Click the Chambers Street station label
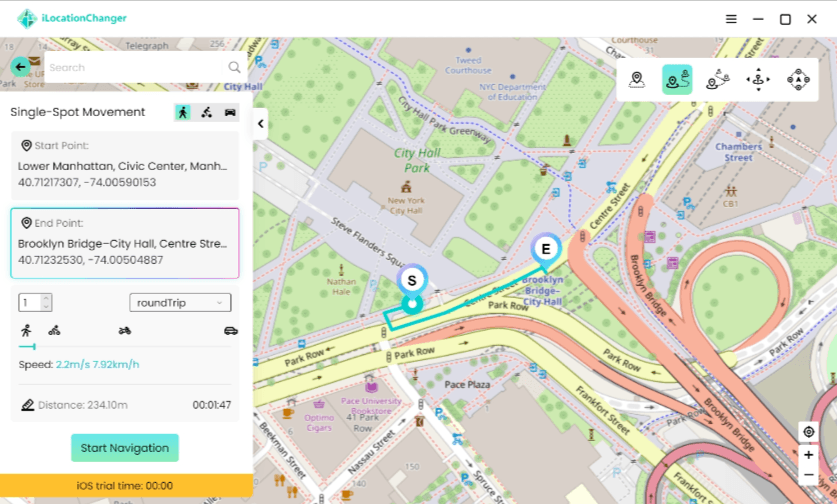Viewport: 837px width, 504px height. click(739, 152)
